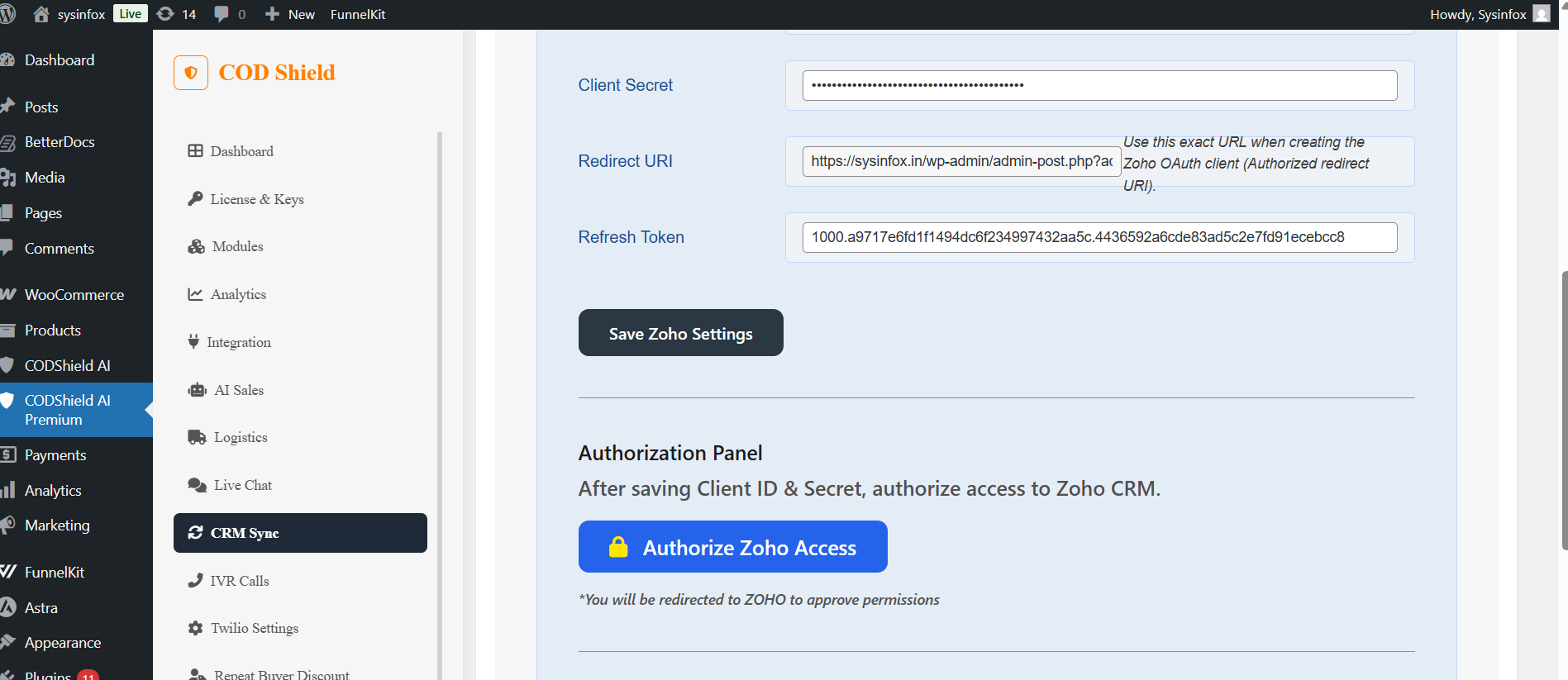Click the COD Shield logo icon
This screenshot has width=1568, height=680.
[191, 73]
